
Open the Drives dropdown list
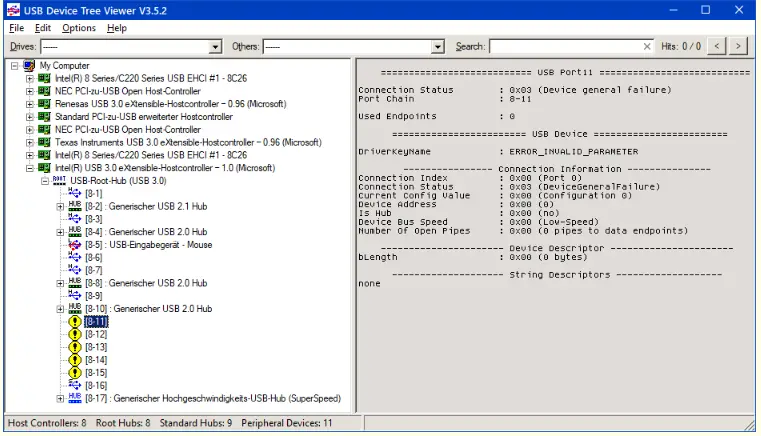[215, 47]
